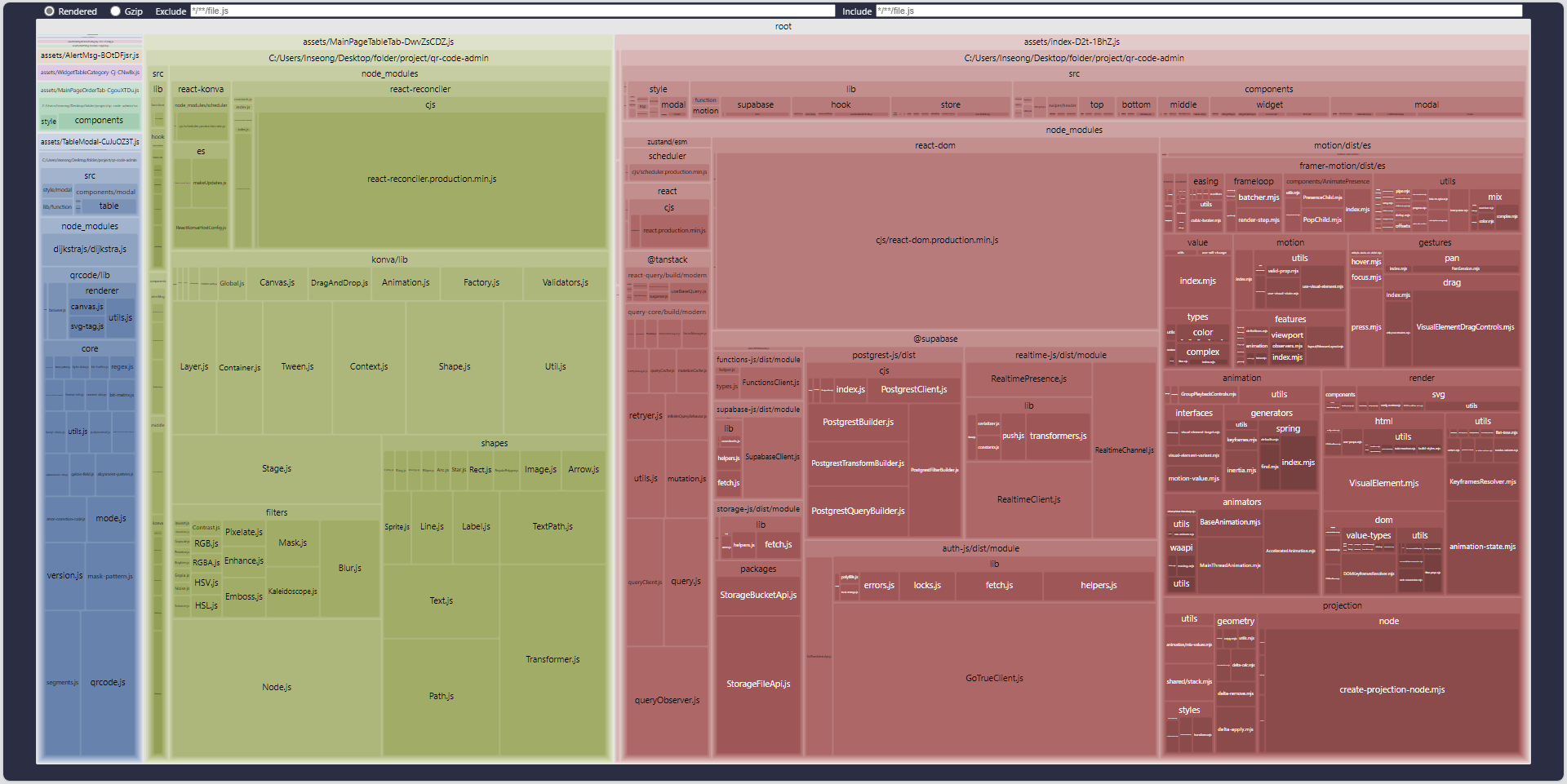This screenshot has width=1567, height=784.
Task: Select the Tween.js block
Action: [297, 367]
